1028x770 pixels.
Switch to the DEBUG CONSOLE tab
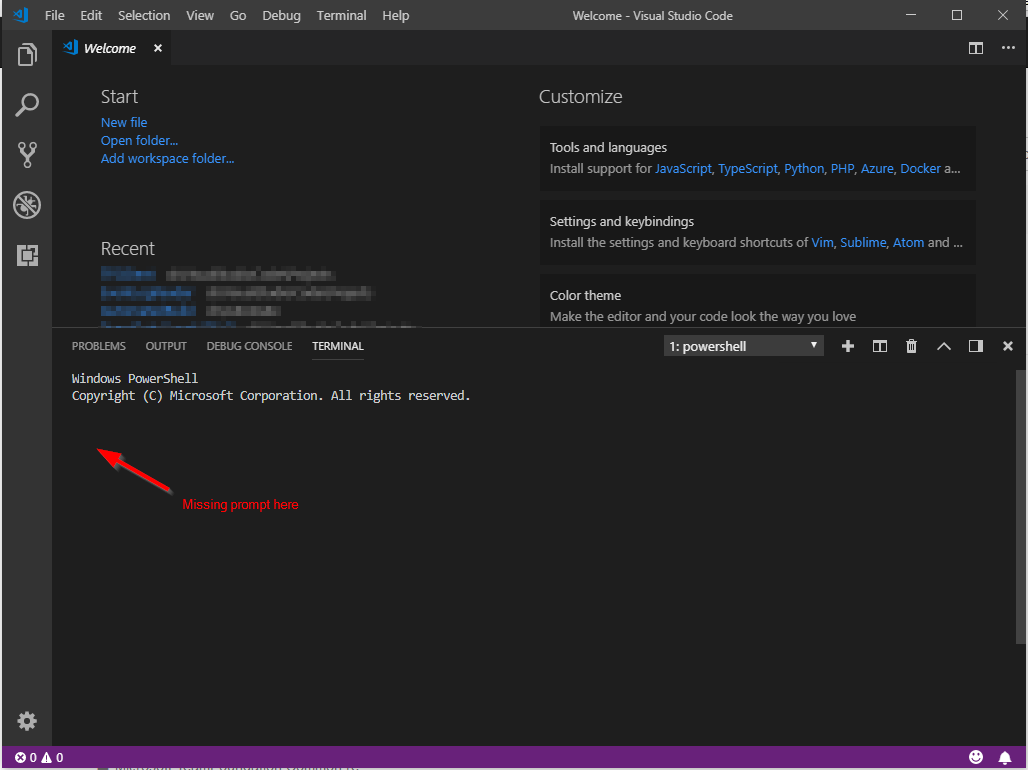click(x=249, y=346)
